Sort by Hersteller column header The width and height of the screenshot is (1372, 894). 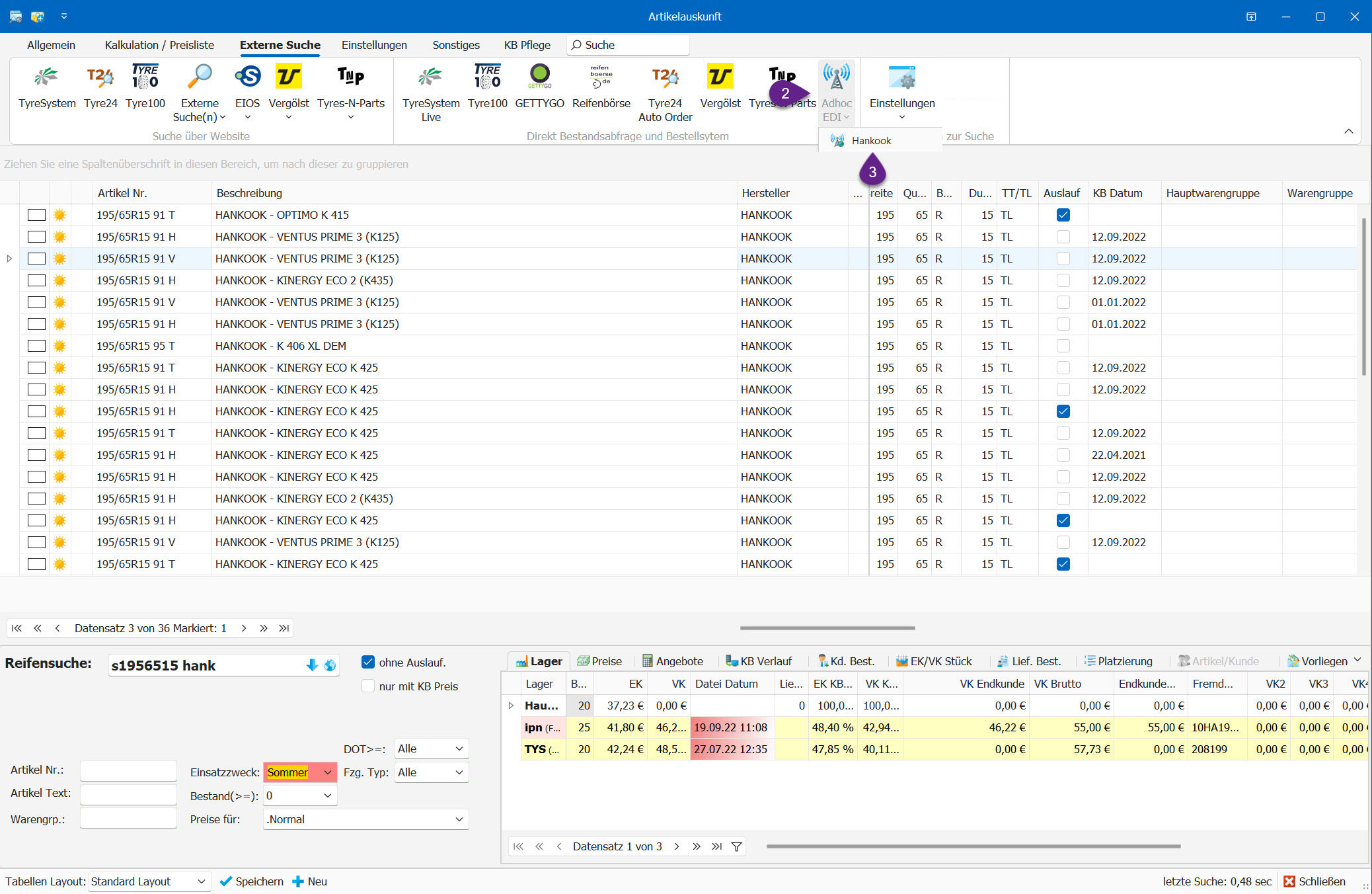click(792, 193)
